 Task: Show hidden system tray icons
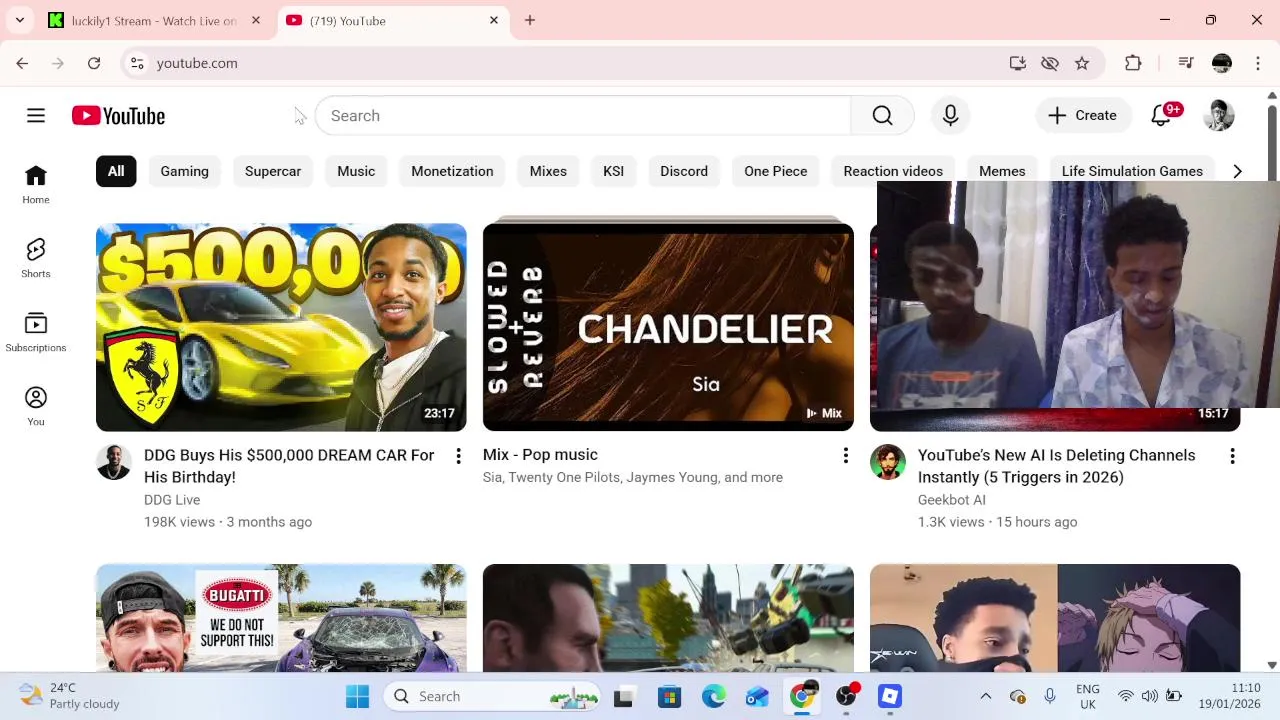985,696
